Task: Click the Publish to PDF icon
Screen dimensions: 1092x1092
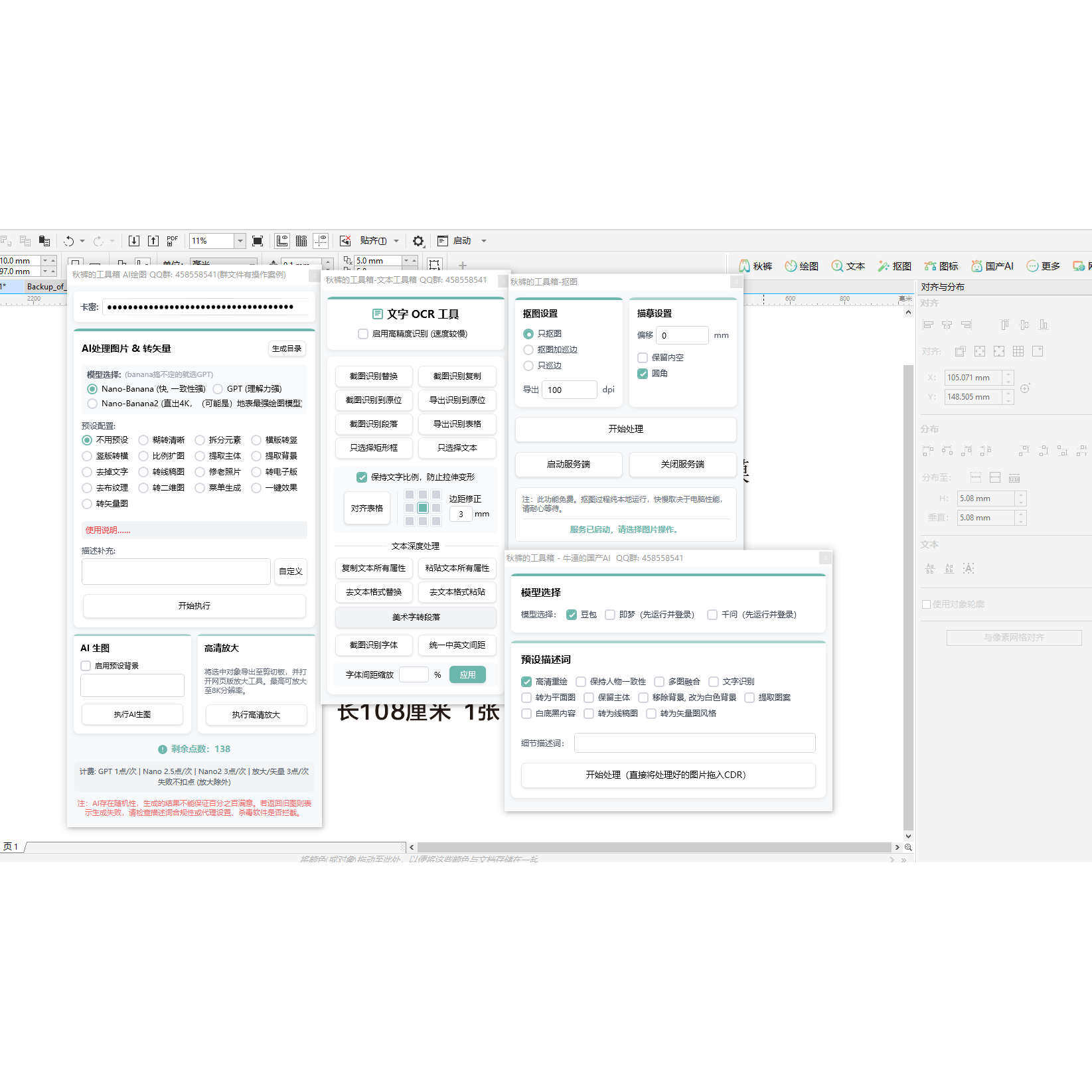Action: (173, 241)
